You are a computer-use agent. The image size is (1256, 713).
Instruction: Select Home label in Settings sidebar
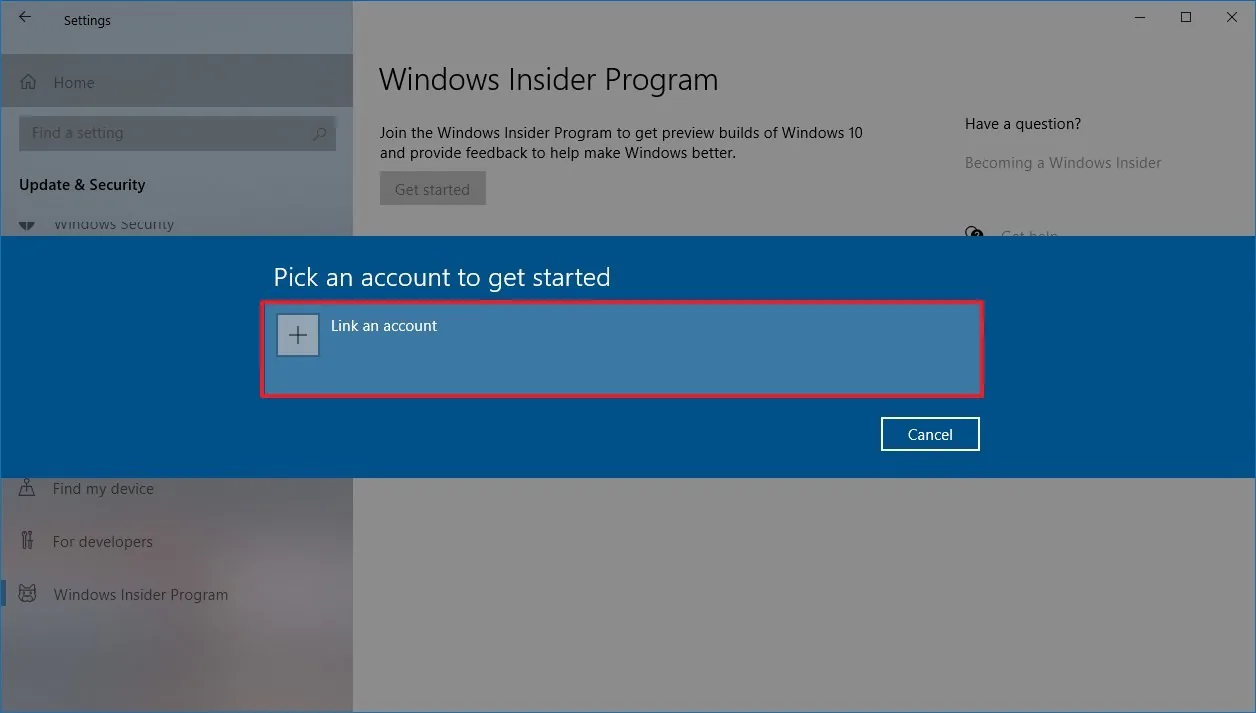pyautogui.click(x=74, y=83)
